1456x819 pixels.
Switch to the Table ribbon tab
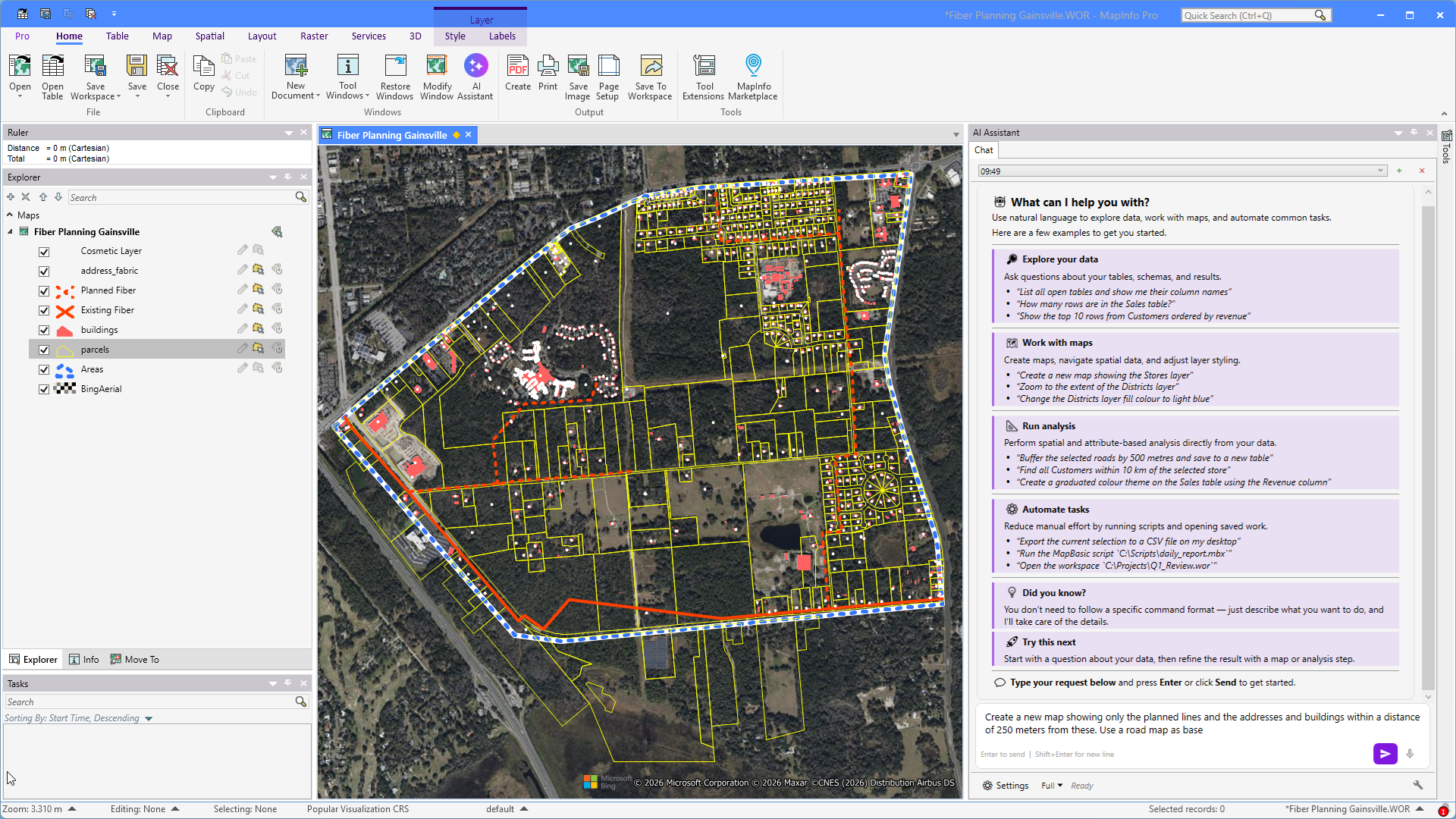tap(118, 36)
